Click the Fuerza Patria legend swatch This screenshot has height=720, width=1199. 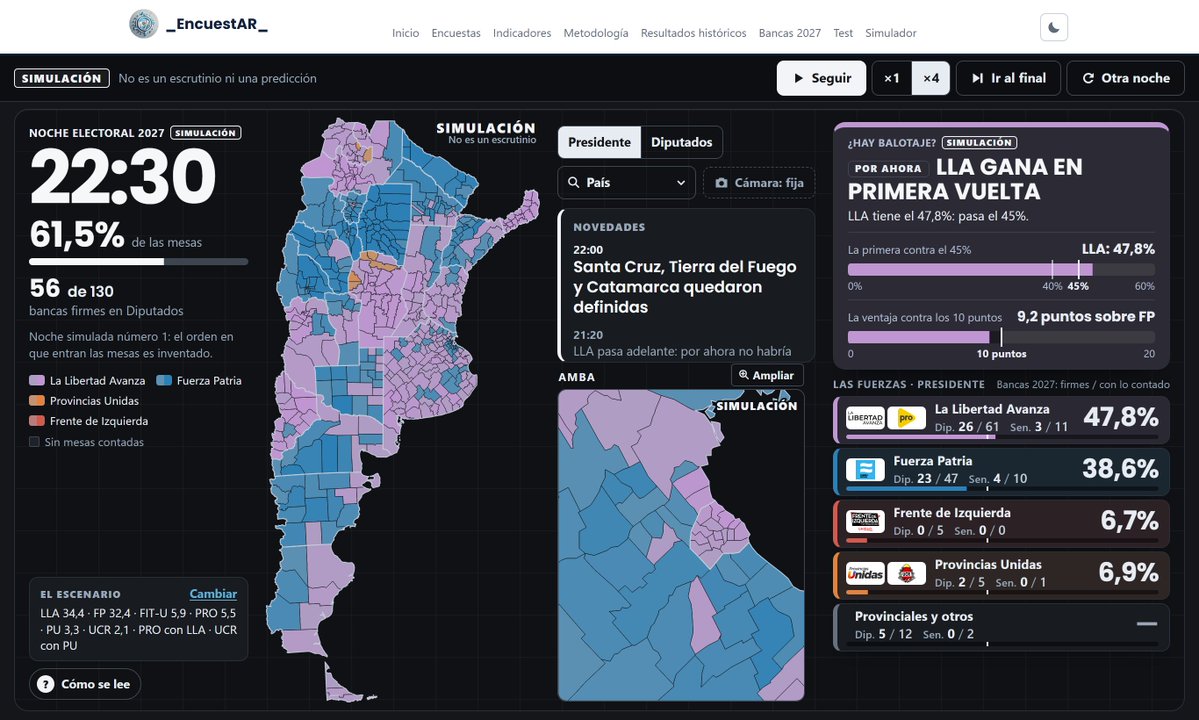click(164, 381)
